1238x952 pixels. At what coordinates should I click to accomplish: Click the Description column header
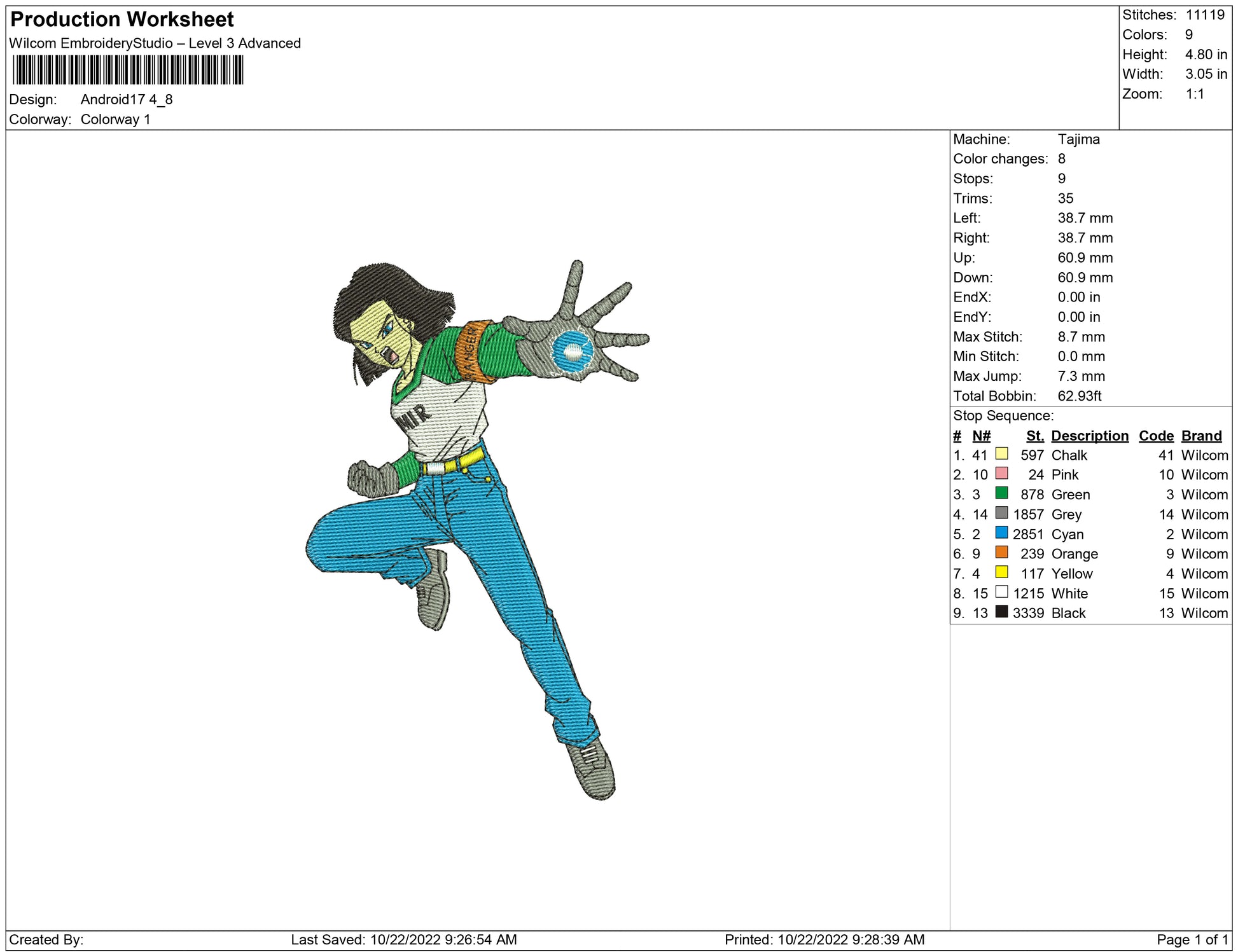tap(1089, 436)
